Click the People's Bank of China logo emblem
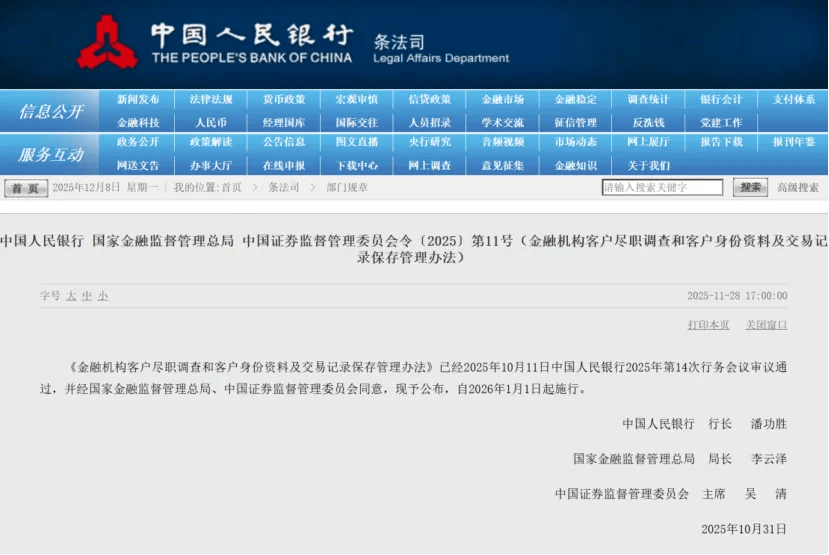 pos(107,41)
